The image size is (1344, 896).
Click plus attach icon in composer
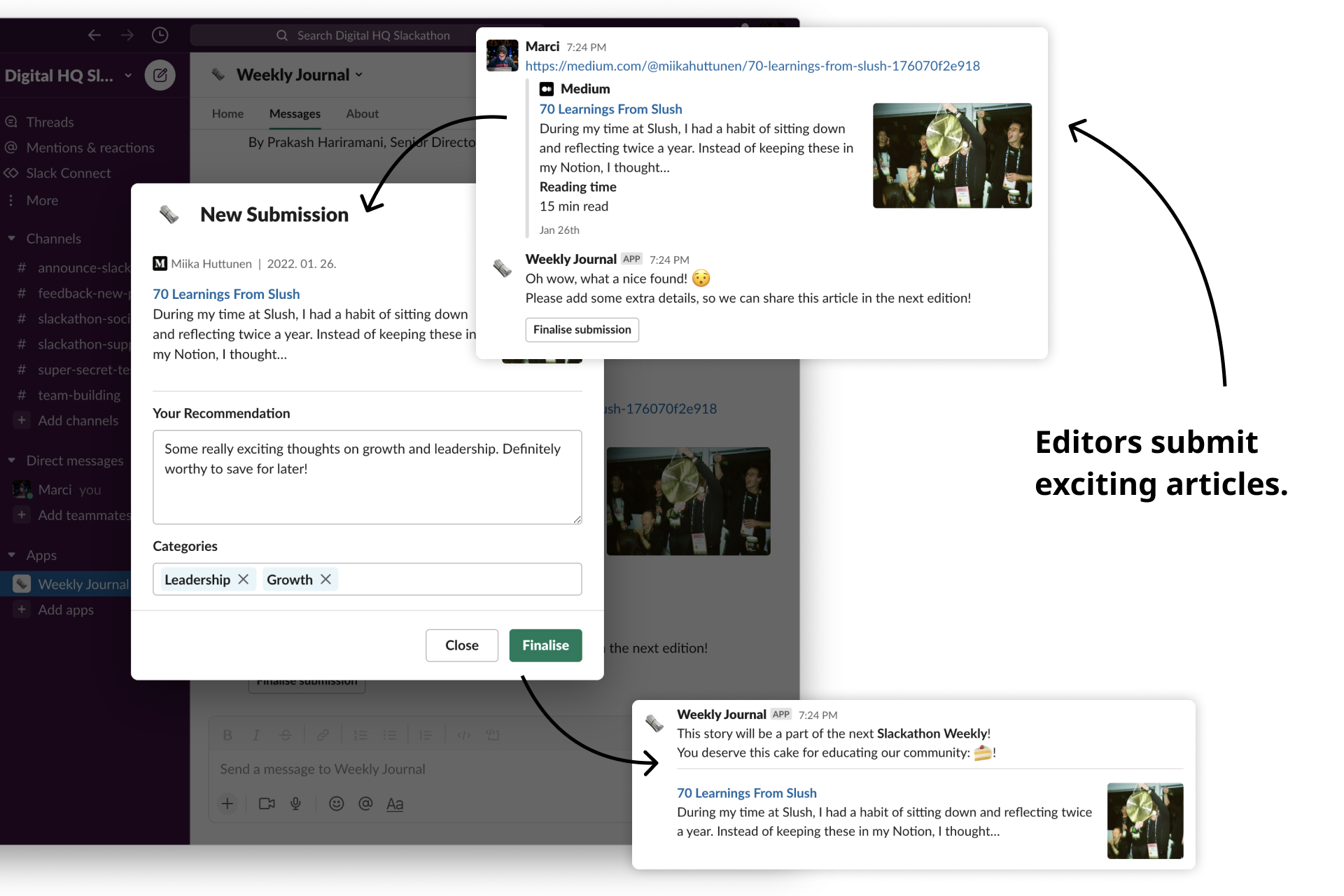[x=227, y=804]
